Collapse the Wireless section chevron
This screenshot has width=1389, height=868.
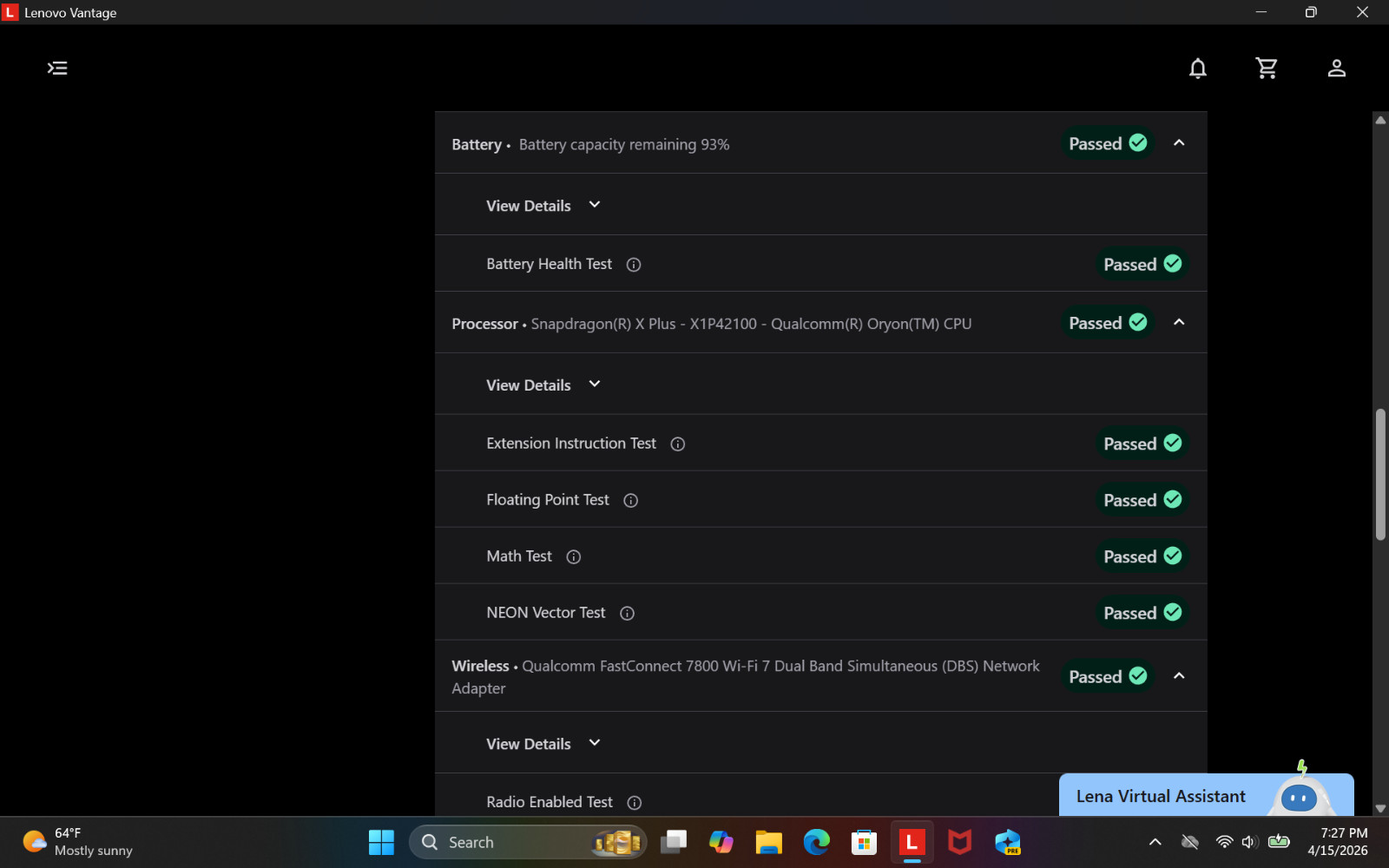pyautogui.click(x=1179, y=676)
